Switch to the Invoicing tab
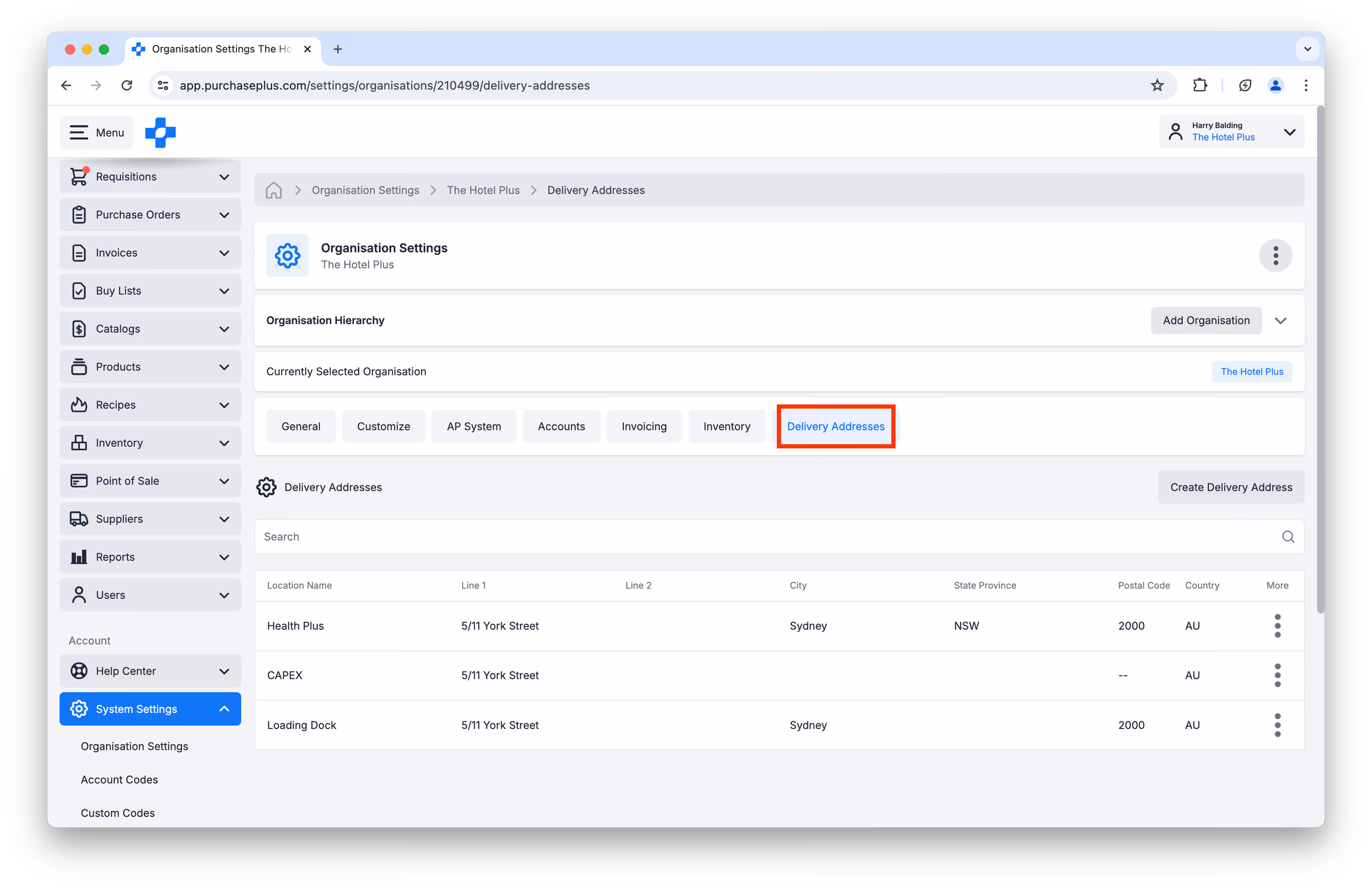The height and width of the screenshot is (890, 1372). coord(644,427)
